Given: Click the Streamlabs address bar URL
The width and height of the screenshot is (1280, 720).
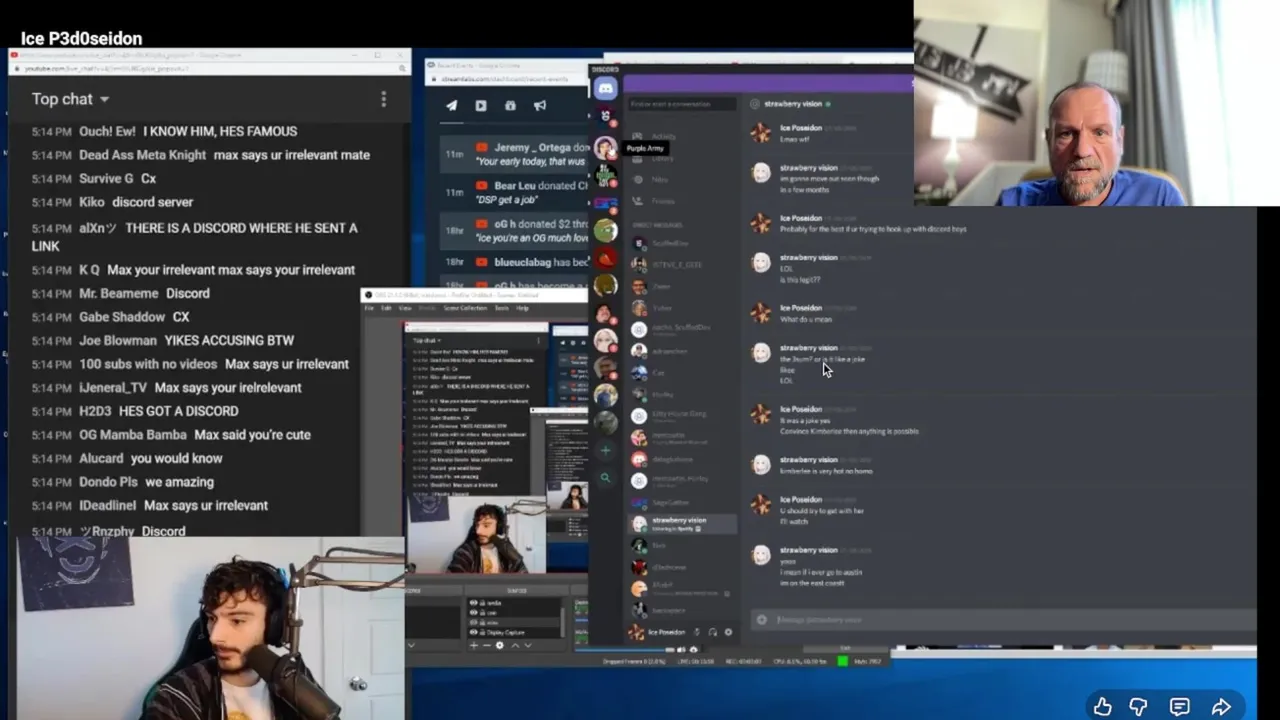Looking at the screenshot, I should pyautogui.click(x=506, y=80).
